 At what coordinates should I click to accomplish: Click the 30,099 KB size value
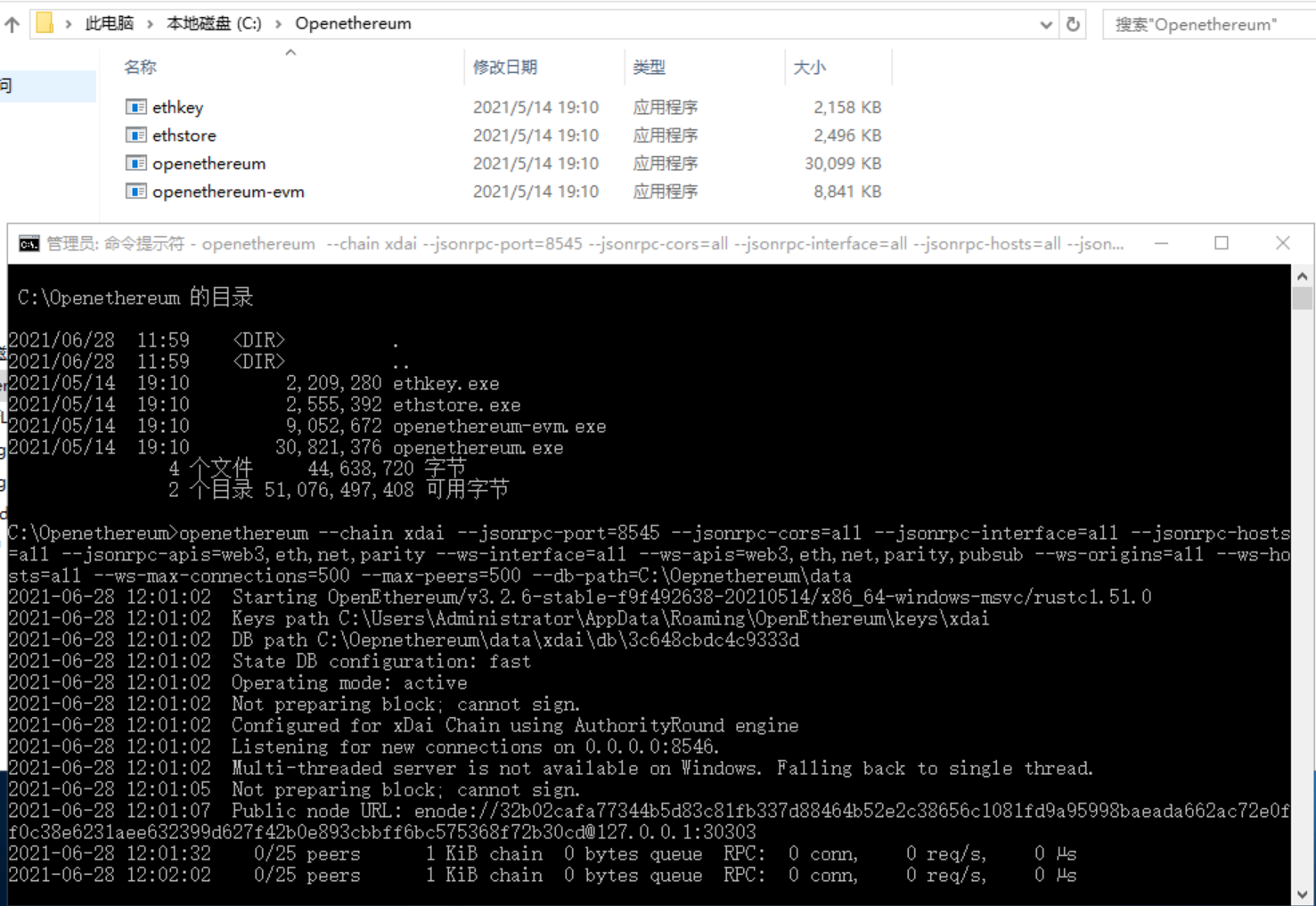pyautogui.click(x=842, y=163)
